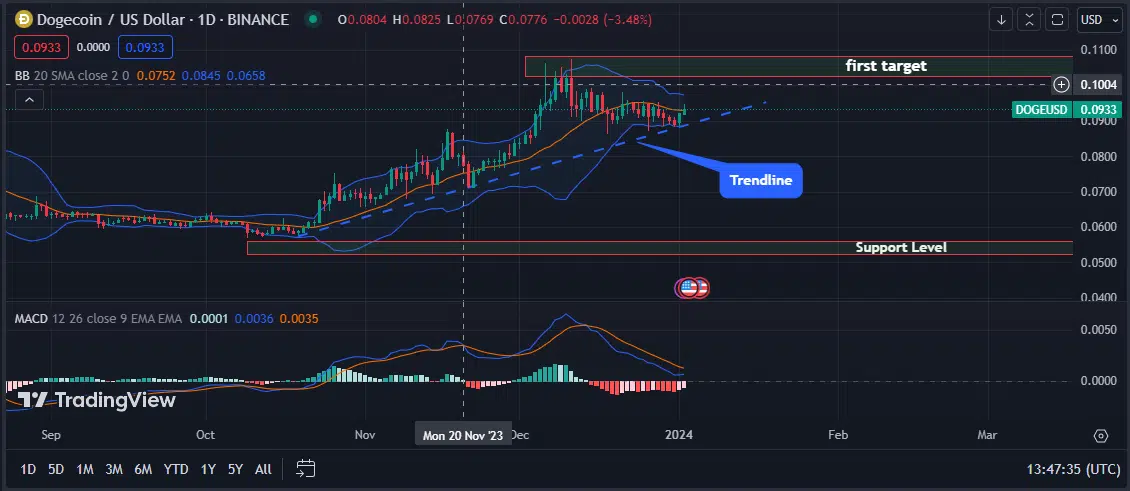Click the US flag event marker
This screenshot has width=1130, height=491.
(x=689, y=288)
